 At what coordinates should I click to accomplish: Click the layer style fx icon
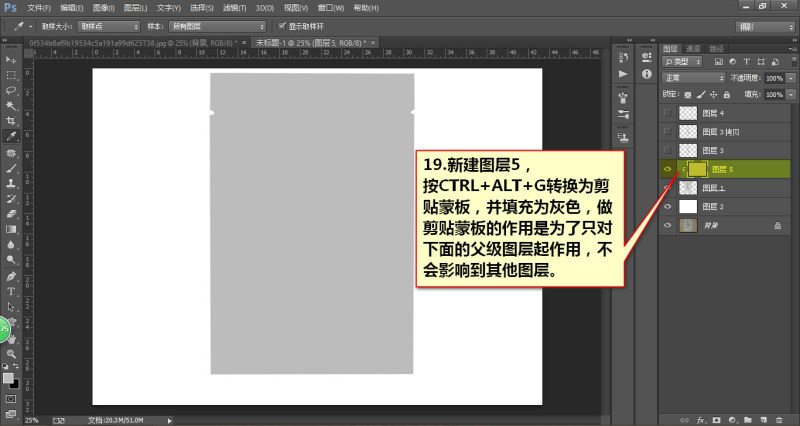[701, 420]
